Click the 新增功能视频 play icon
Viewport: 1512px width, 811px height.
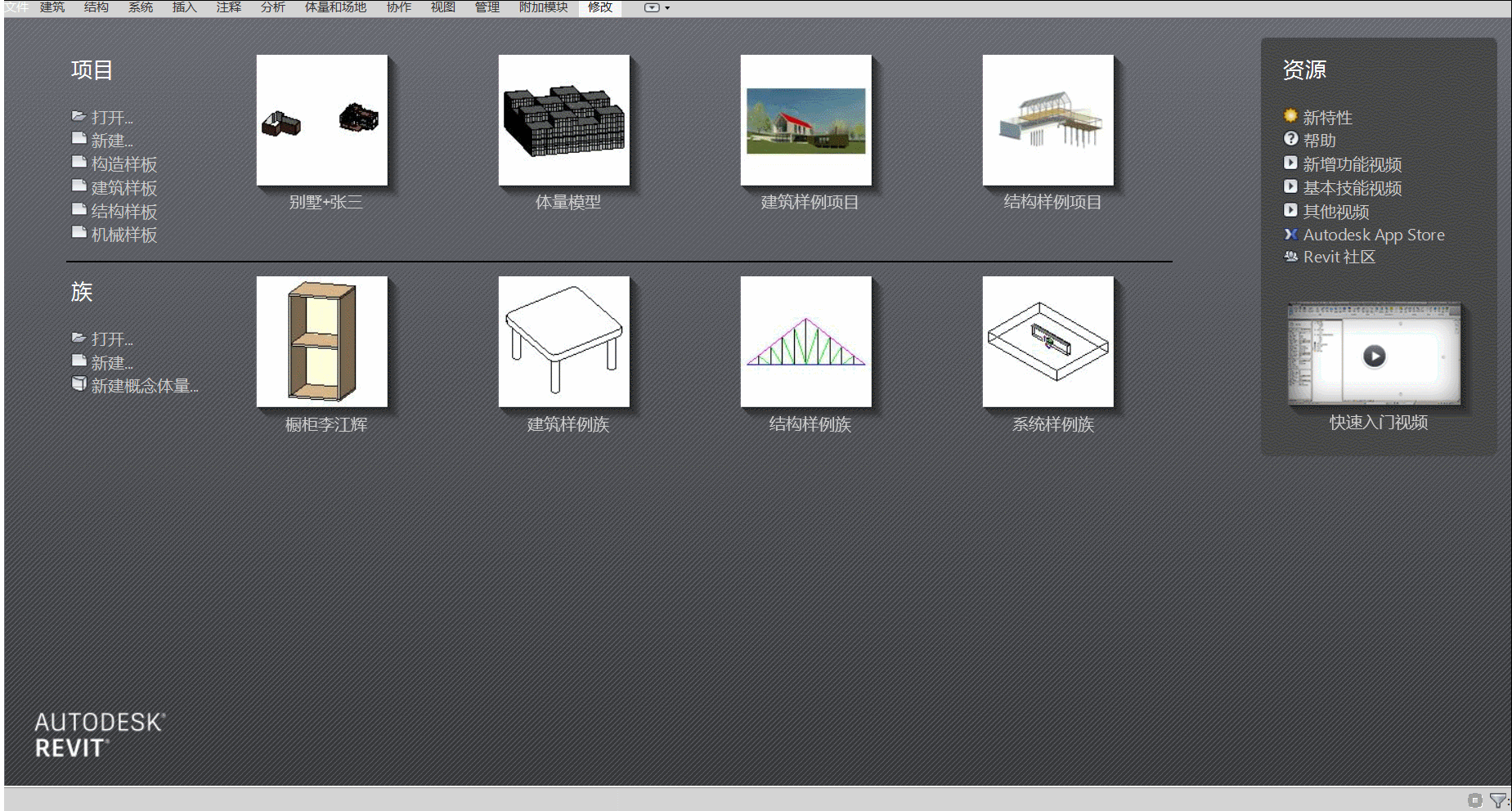[1290, 163]
